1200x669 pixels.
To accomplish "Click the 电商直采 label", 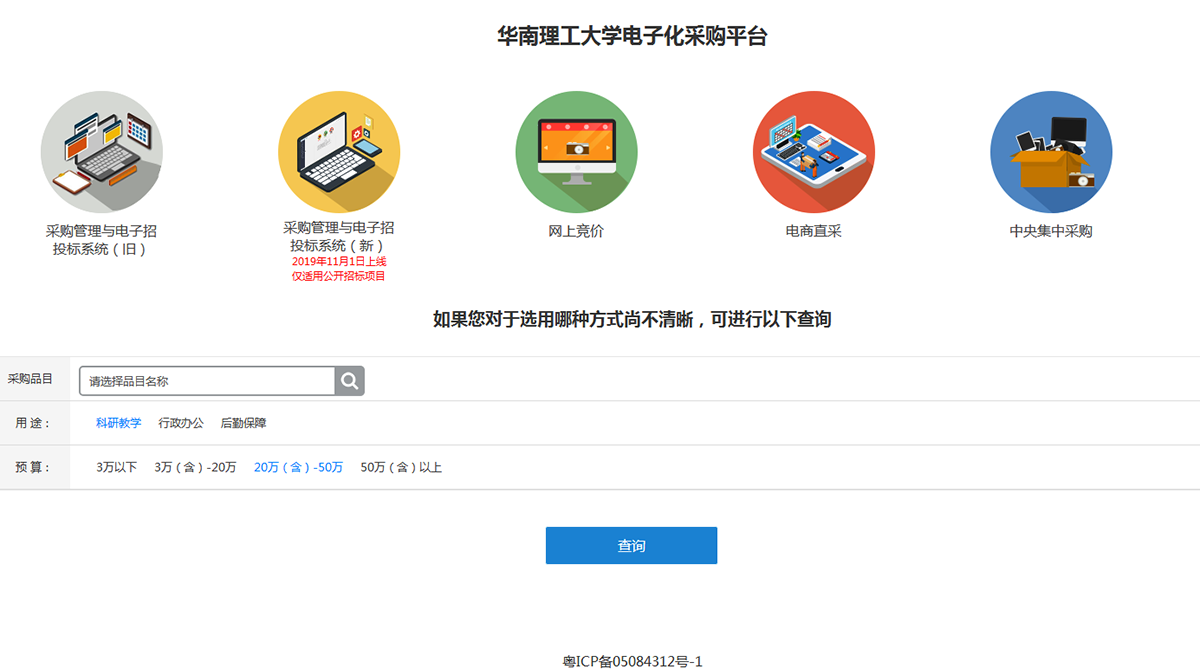I will click(814, 231).
